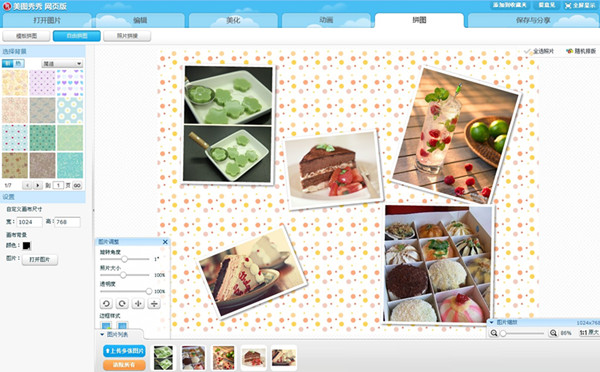Click the canvas width field 1024
The height and width of the screenshot is (372, 600).
(29, 222)
